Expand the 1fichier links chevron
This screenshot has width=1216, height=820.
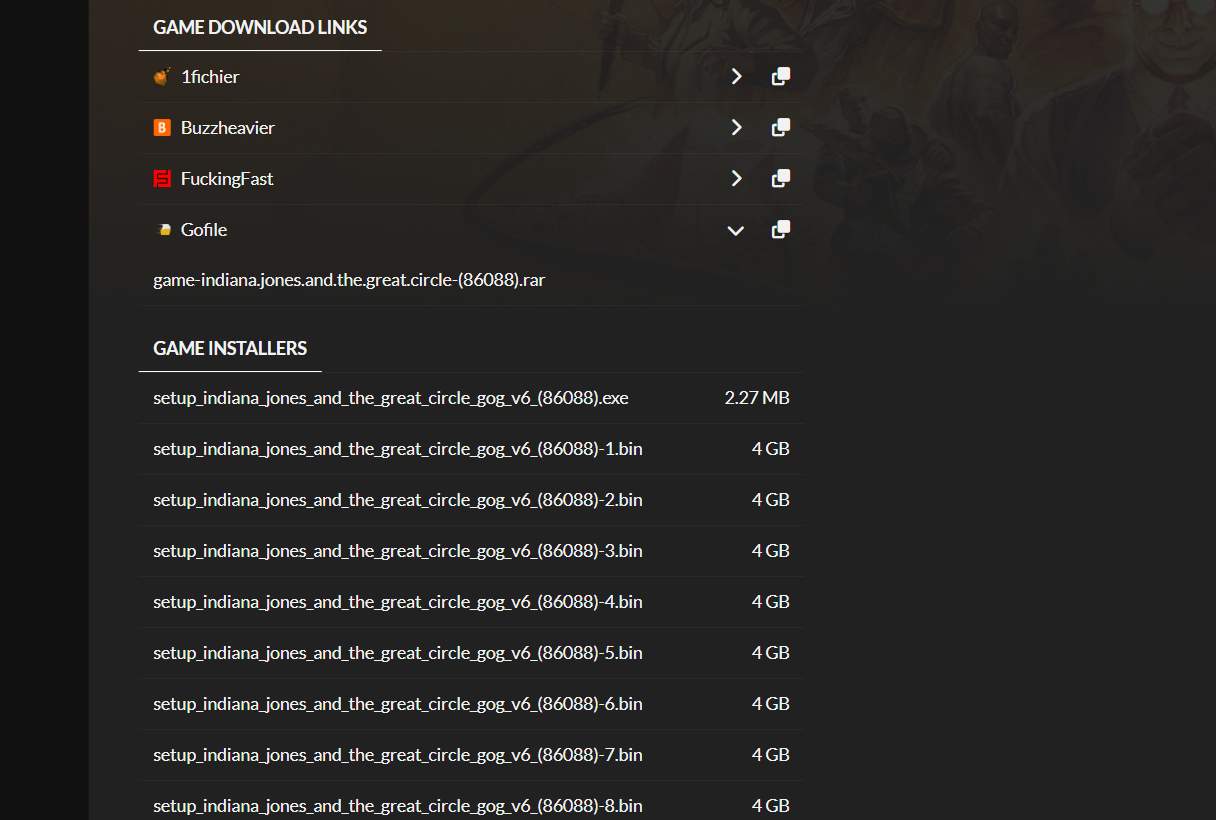(736, 76)
